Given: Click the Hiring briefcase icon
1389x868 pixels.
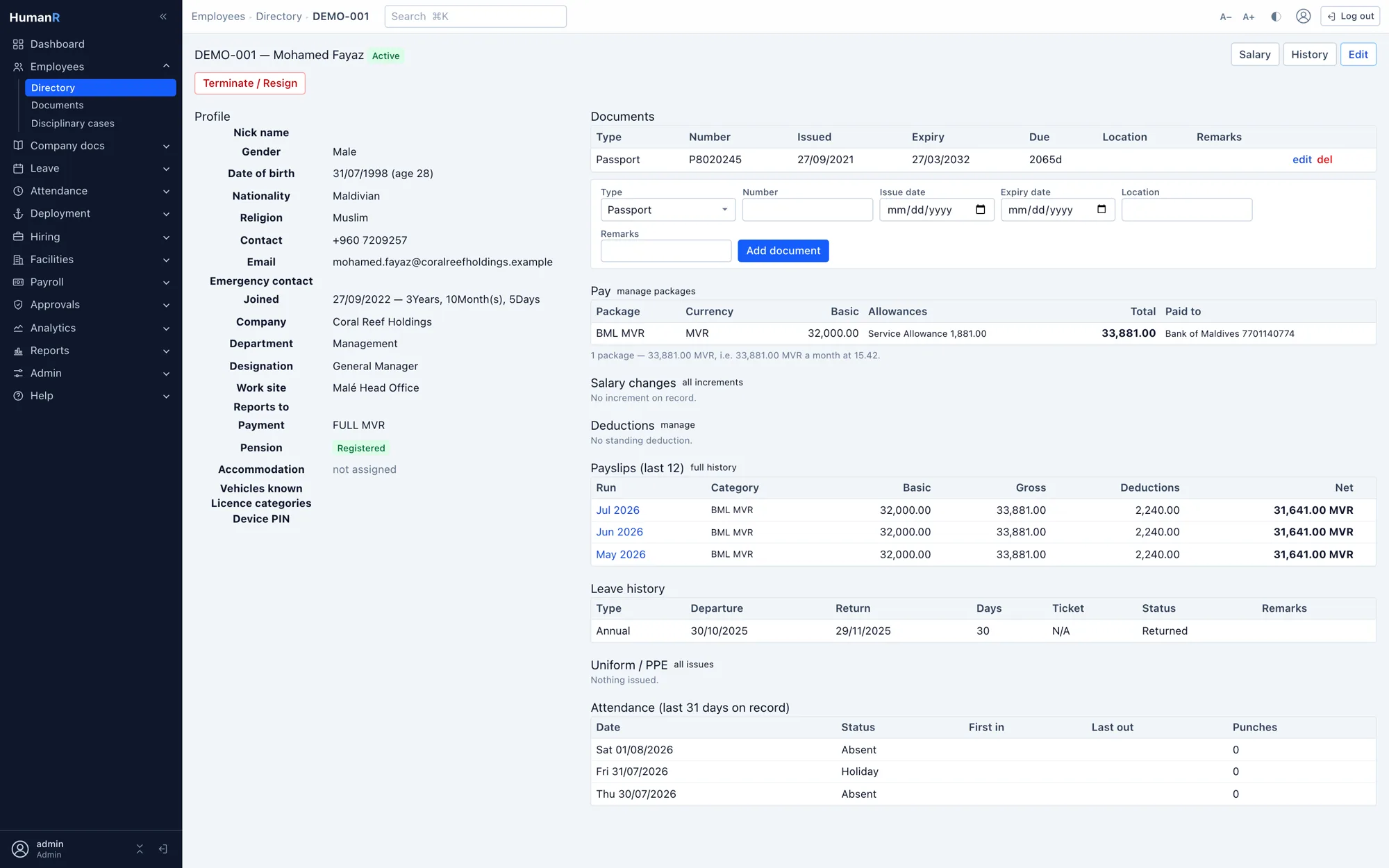Looking at the screenshot, I should (x=18, y=237).
